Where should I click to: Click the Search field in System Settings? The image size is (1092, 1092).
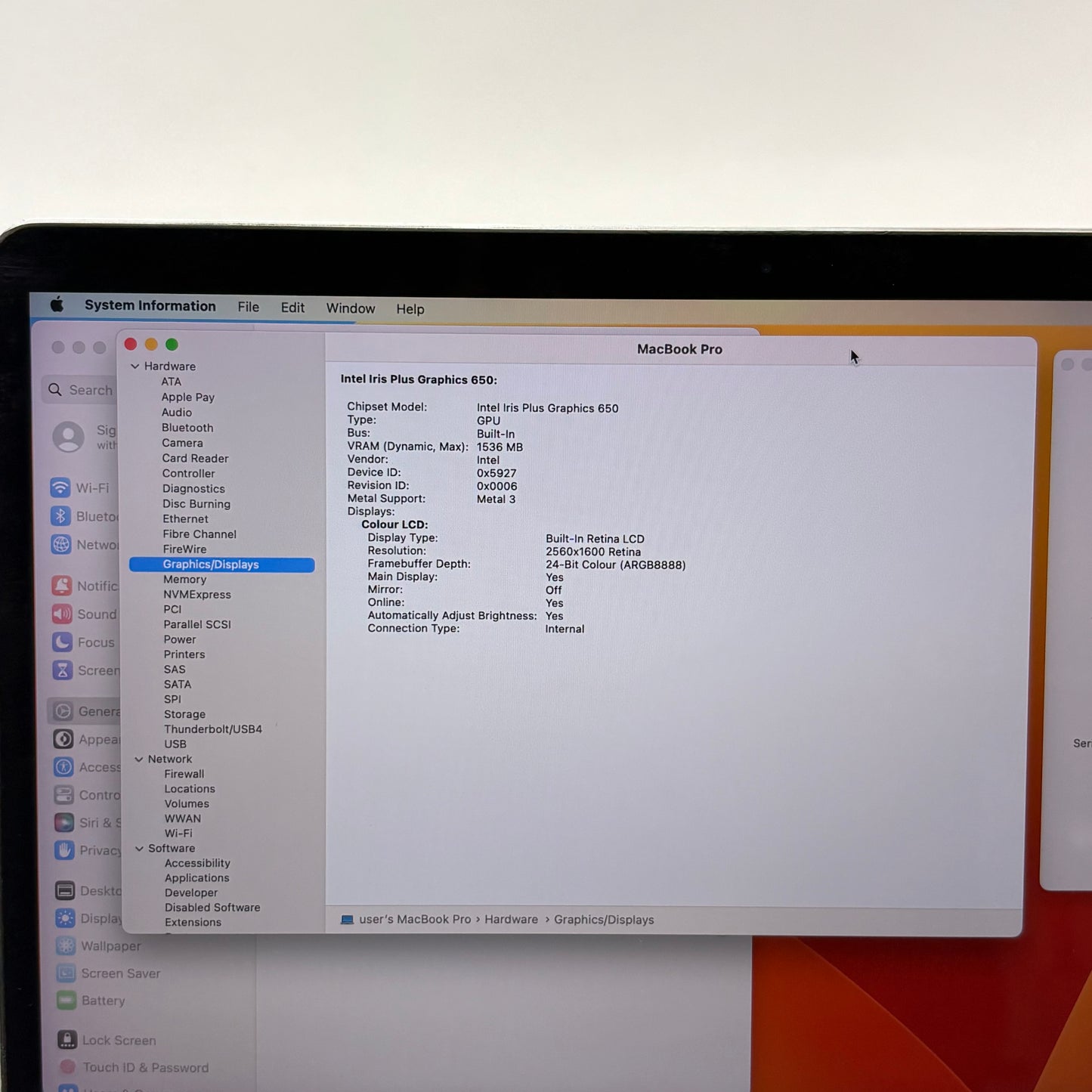[x=81, y=390]
